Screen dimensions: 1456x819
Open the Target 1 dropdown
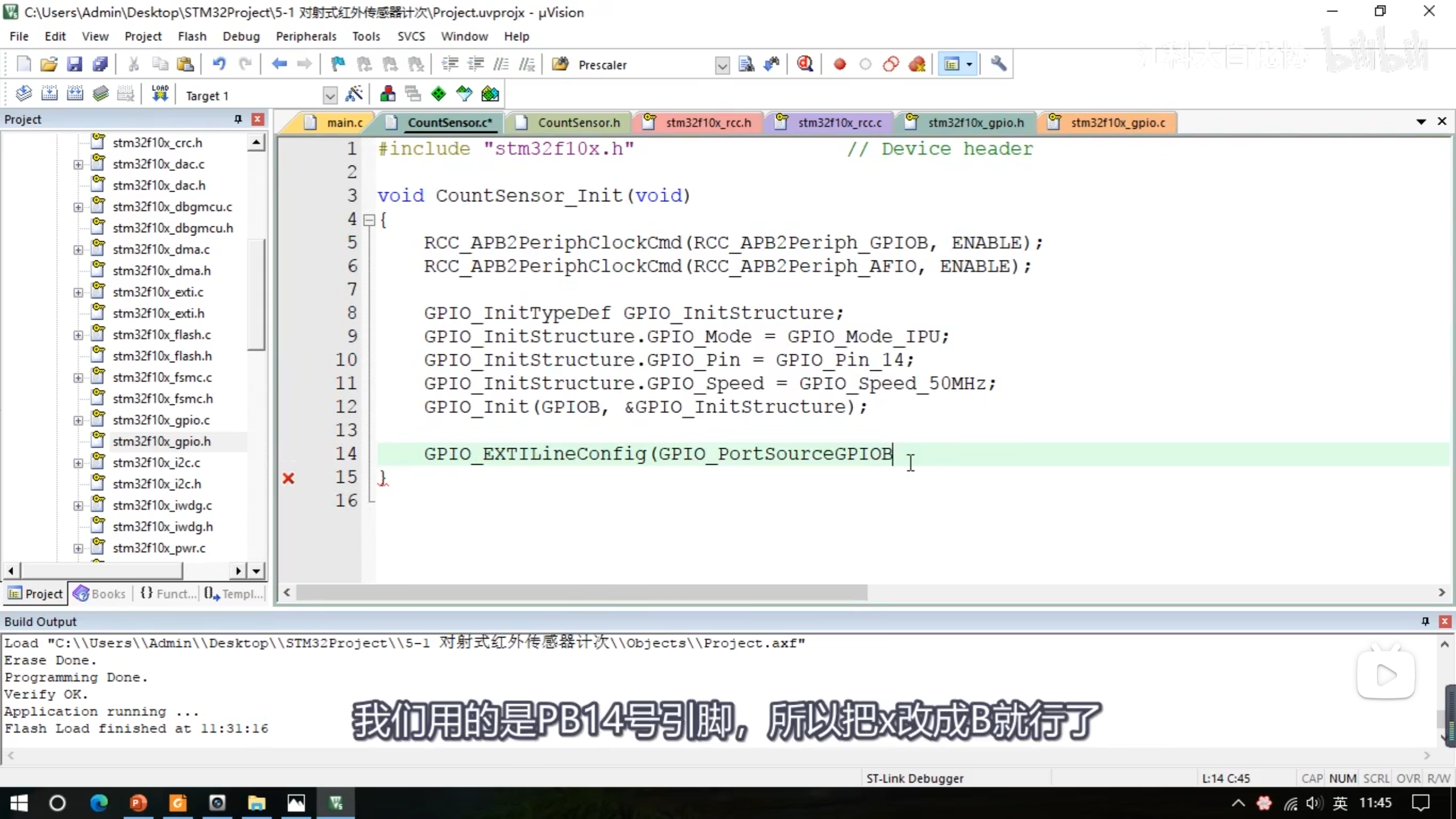(330, 96)
